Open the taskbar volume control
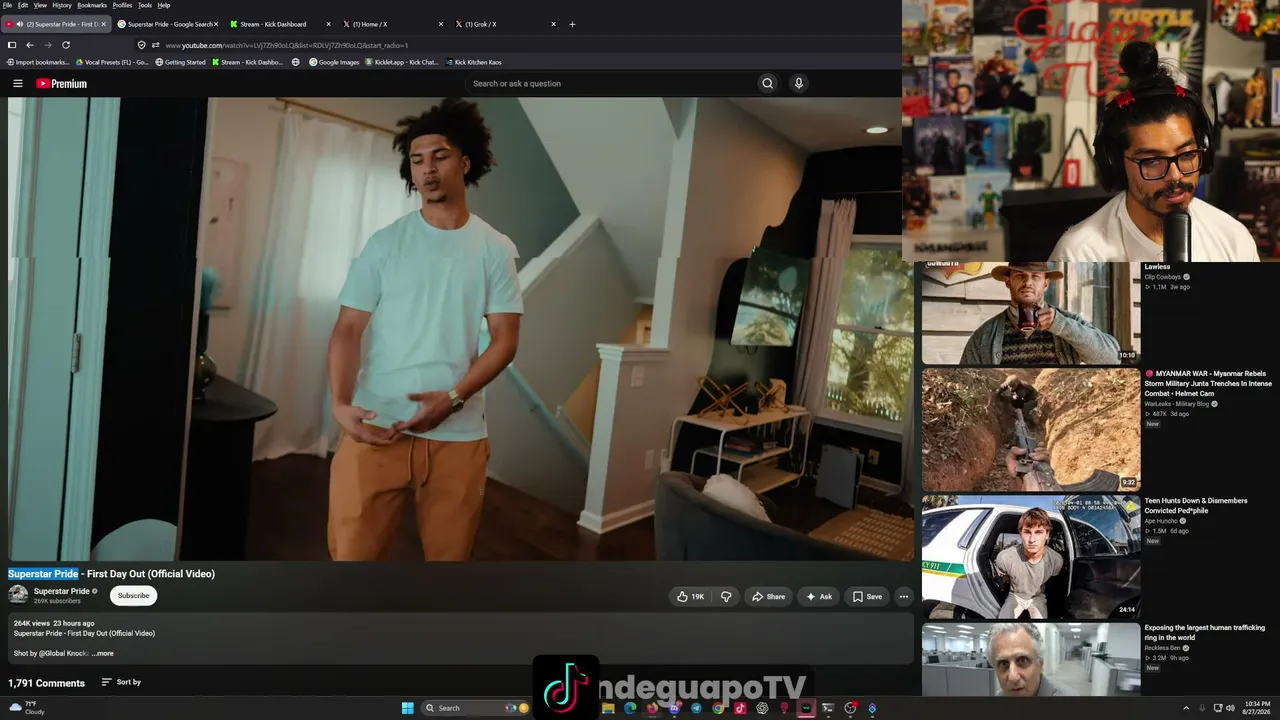This screenshot has height=720, width=1280. point(1230,708)
